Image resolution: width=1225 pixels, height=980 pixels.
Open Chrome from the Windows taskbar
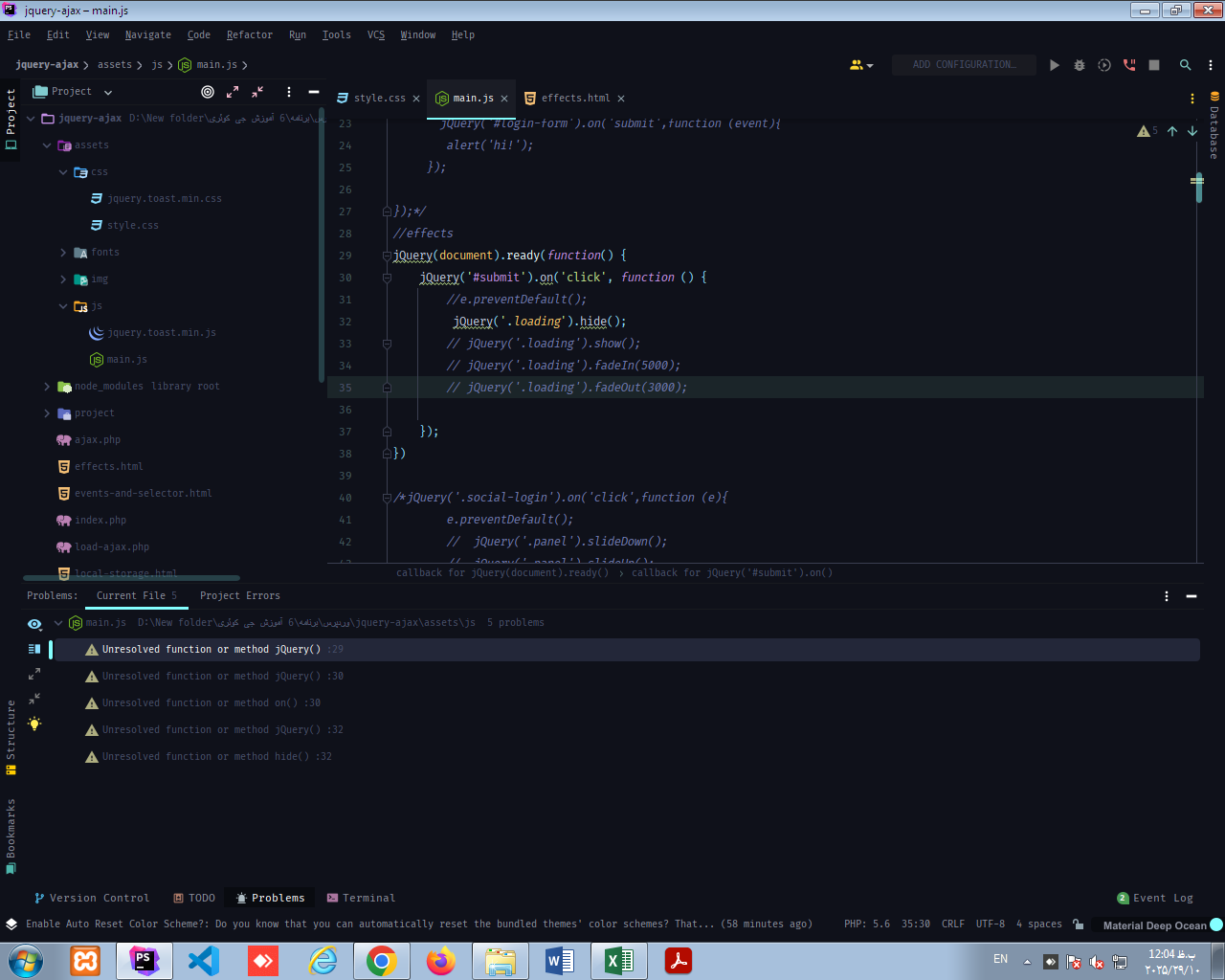click(381, 961)
